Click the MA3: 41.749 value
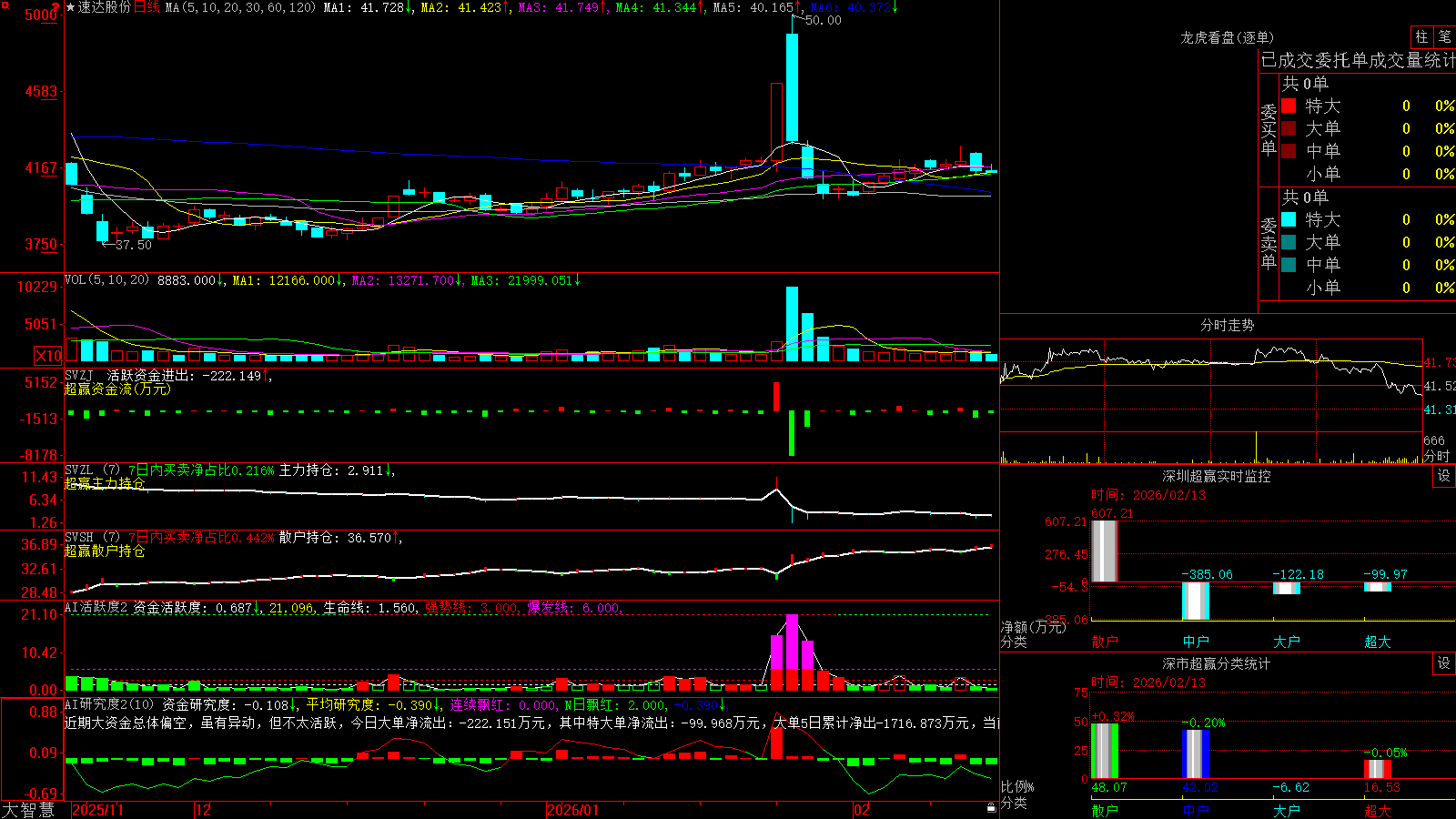1456x819 pixels. coord(559,7)
